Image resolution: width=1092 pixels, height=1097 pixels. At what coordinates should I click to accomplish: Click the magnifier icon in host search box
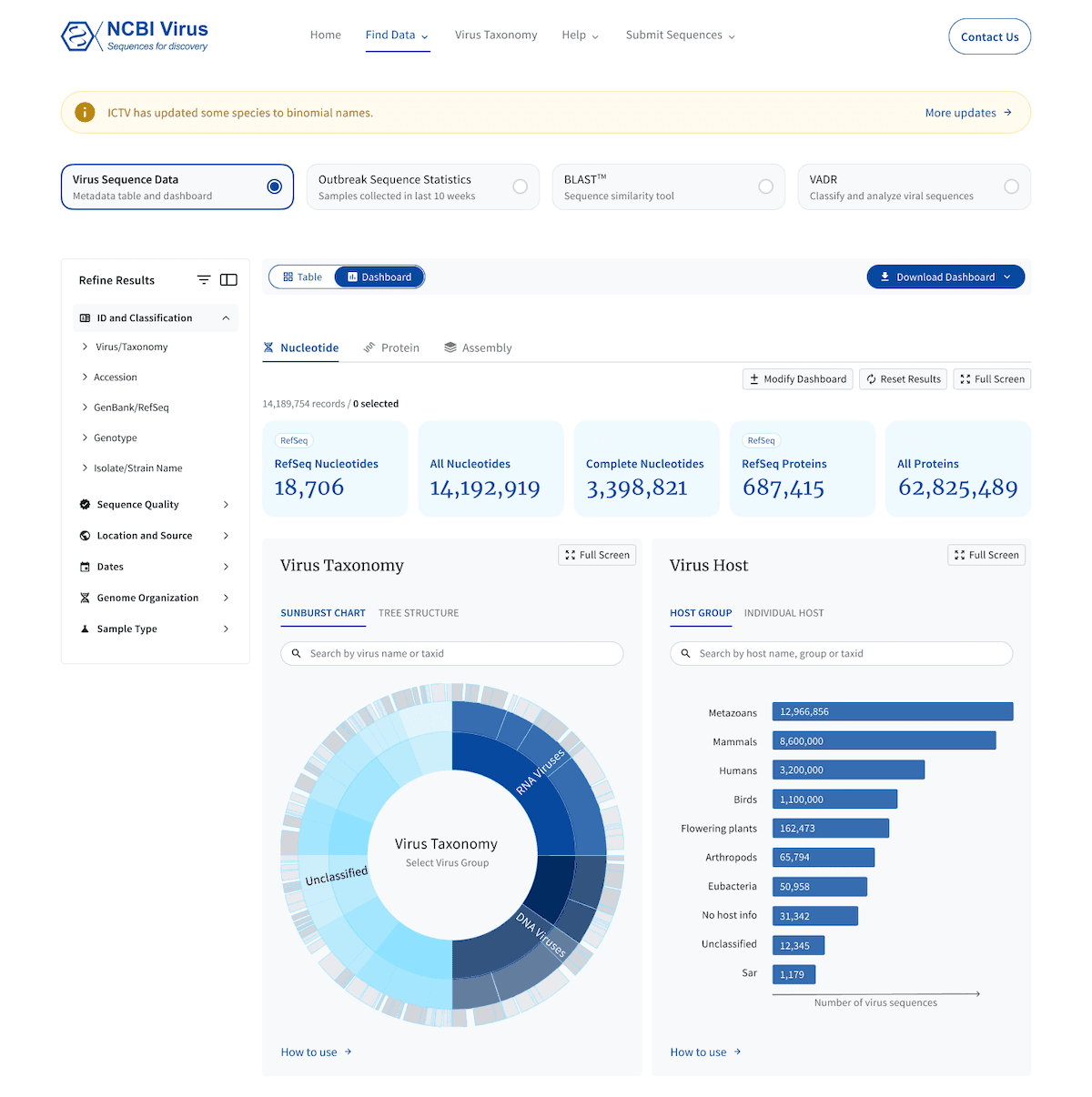pos(685,653)
